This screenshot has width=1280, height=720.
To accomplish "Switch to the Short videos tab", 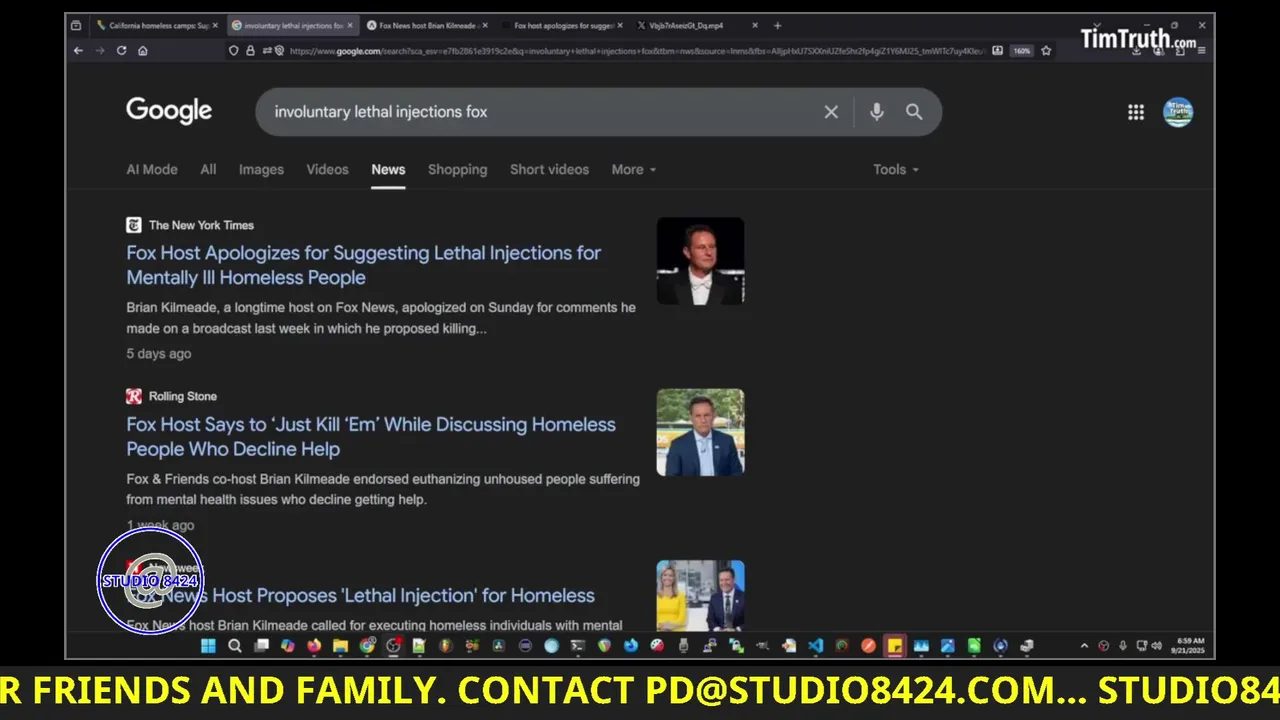I will coord(549,170).
